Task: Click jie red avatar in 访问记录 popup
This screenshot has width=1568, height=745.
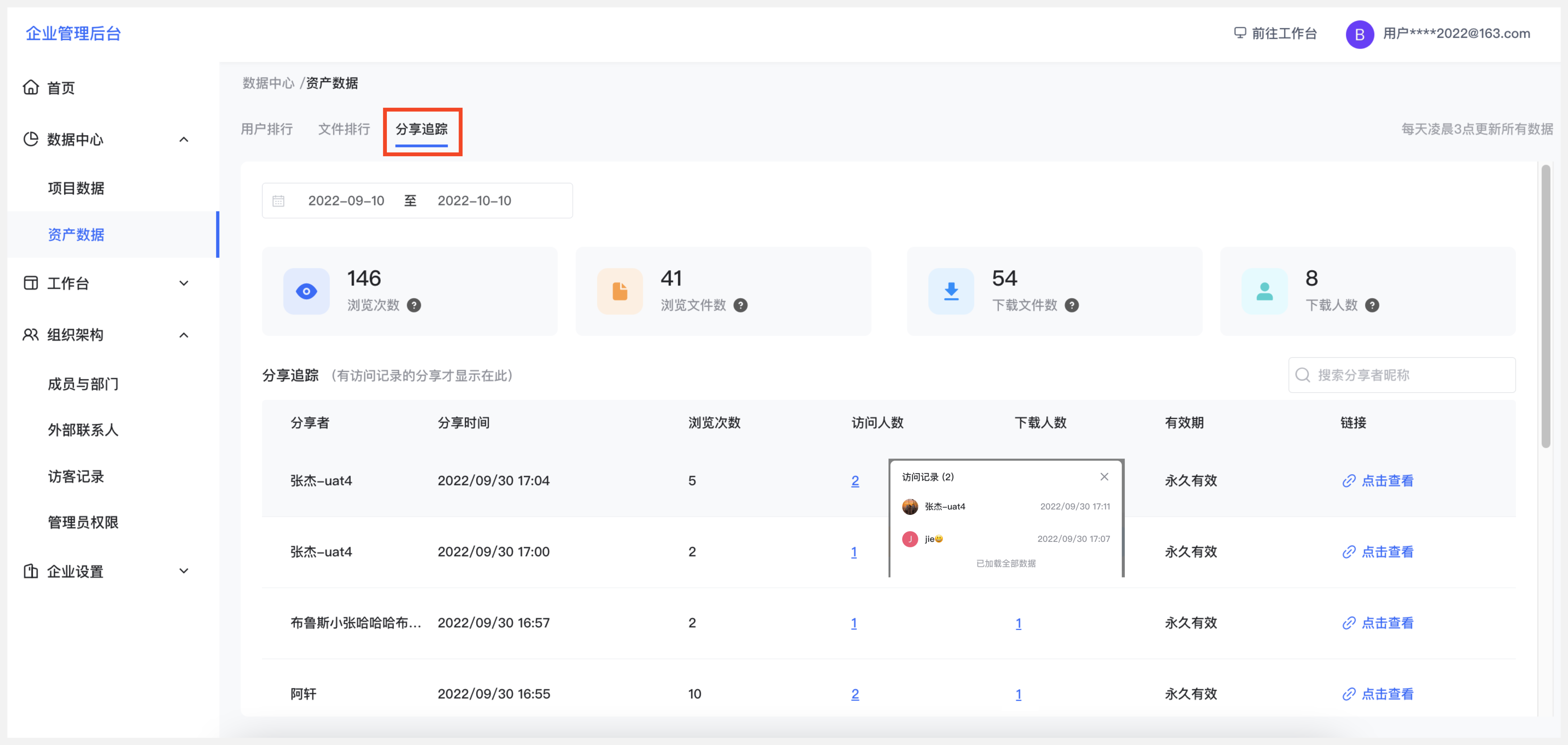Action: [x=910, y=539]
